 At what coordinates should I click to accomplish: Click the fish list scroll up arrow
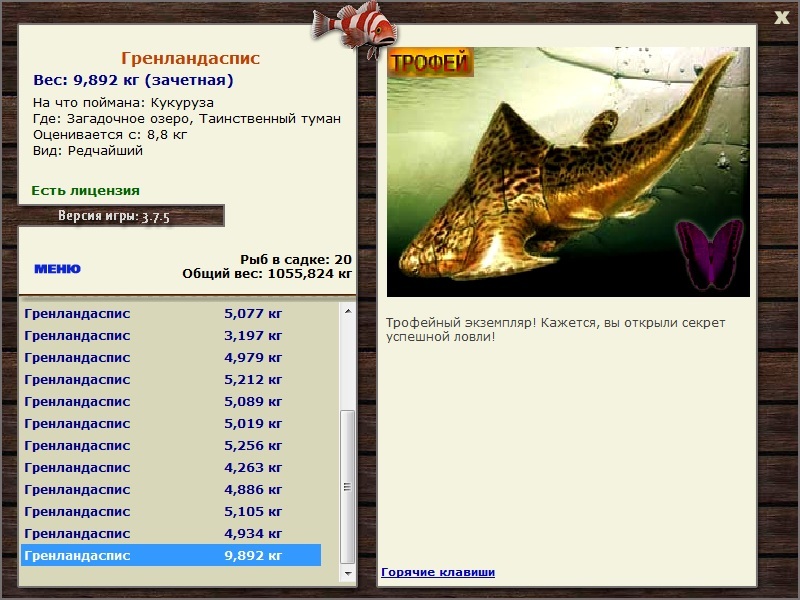tap(347, 311)
